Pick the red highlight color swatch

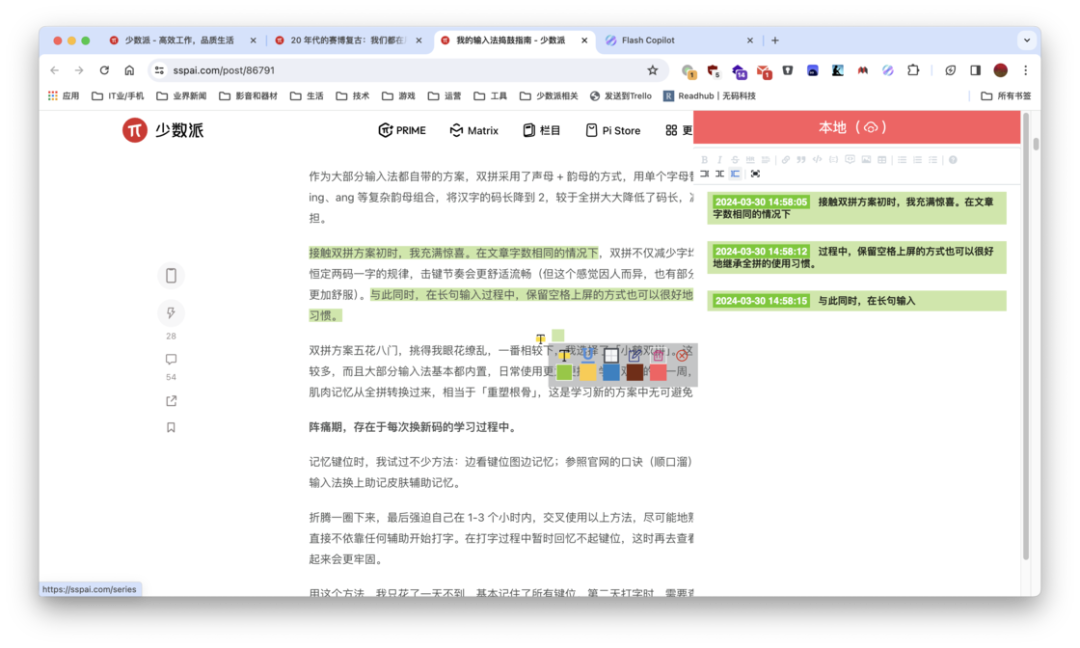tap(658, 373)
